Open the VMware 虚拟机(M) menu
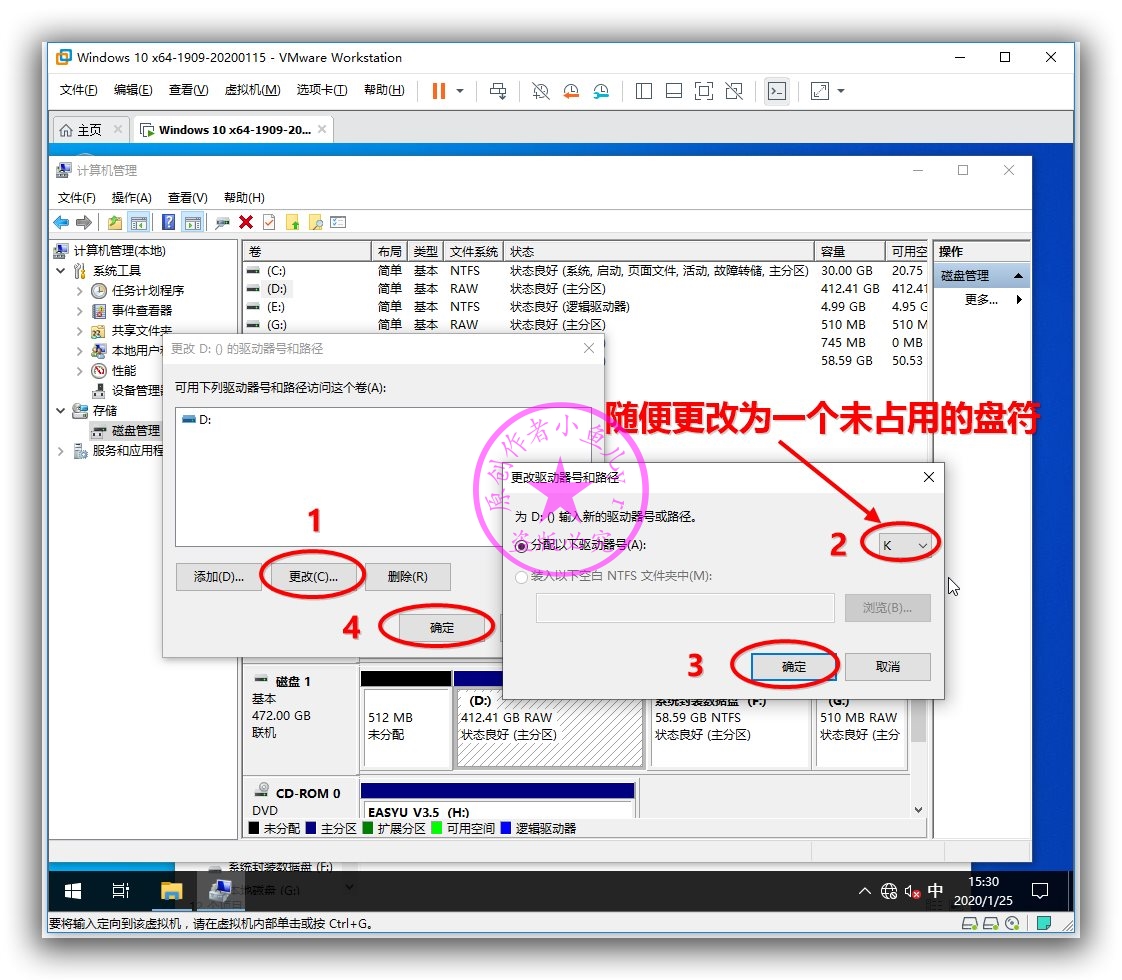Screen dimensions: 1122x980 point(252,90)
